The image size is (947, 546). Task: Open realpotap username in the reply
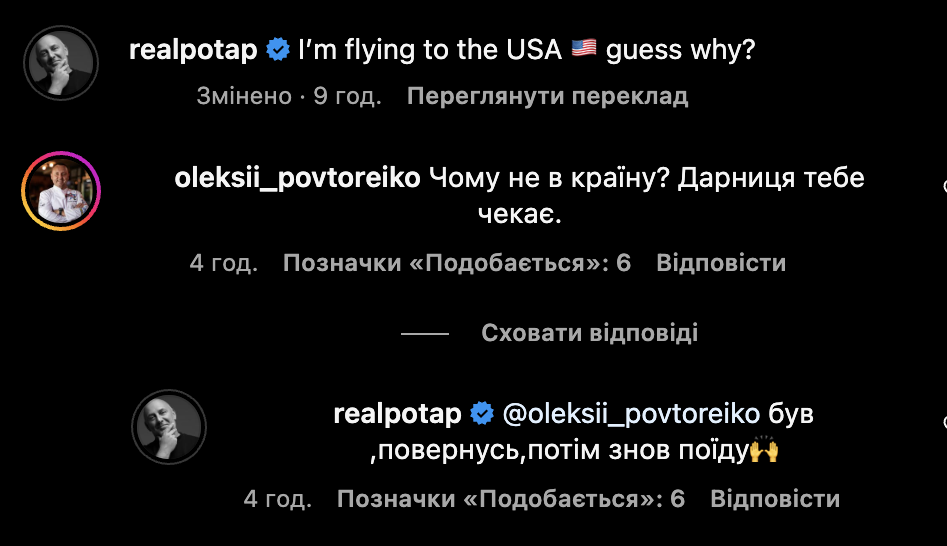click(x=398, y=414)
